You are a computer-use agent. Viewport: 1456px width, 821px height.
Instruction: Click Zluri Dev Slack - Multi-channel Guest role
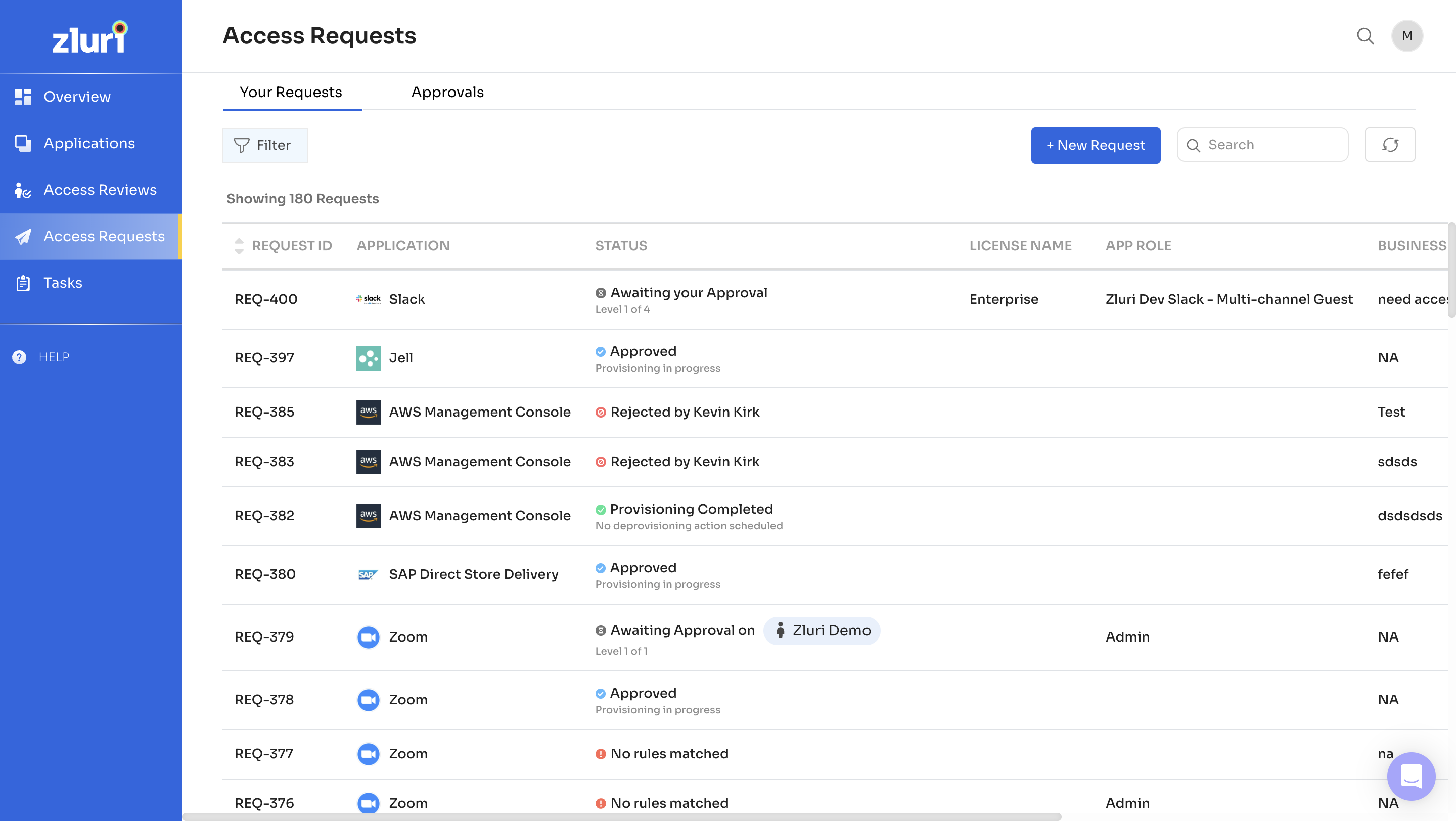pos(1229,299)
